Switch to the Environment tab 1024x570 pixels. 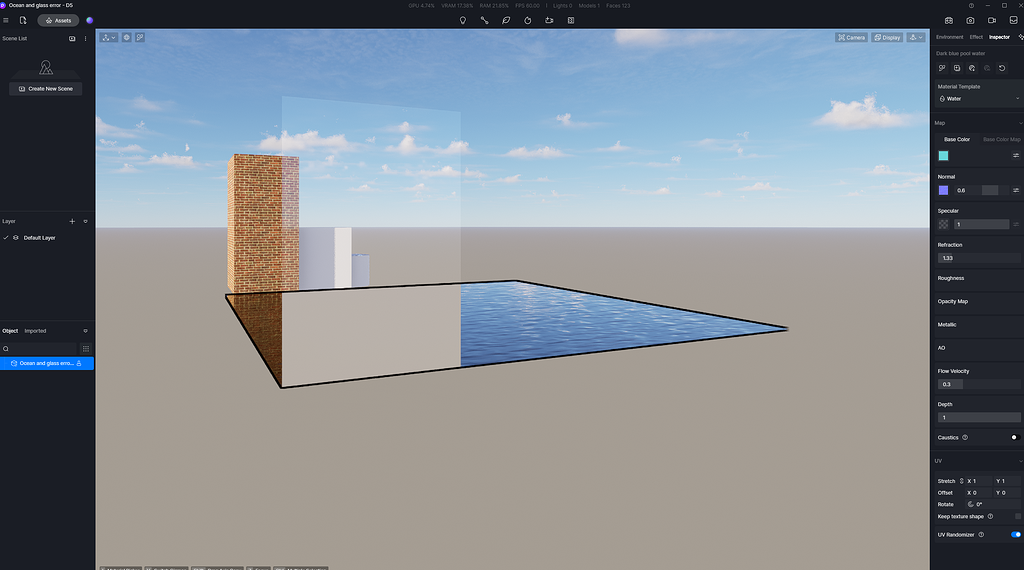pyautogui.click(x=950, y=37)
